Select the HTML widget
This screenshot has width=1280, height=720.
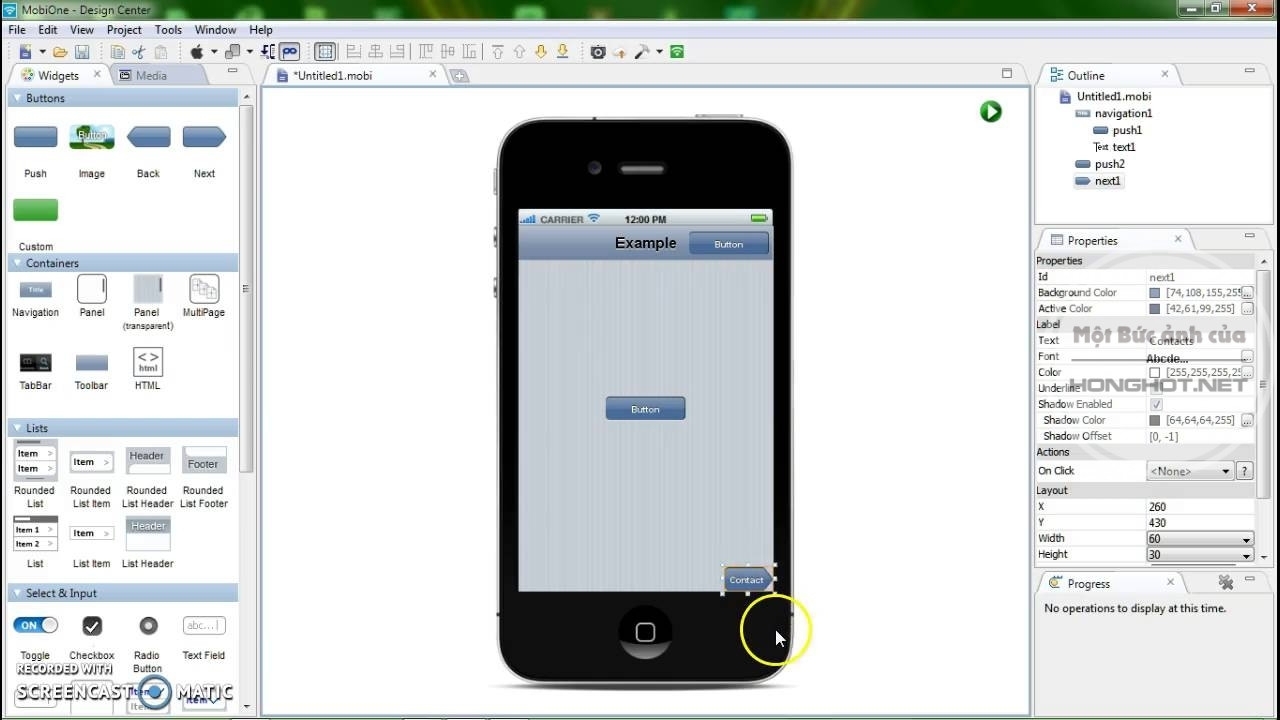tap(147, 362)
